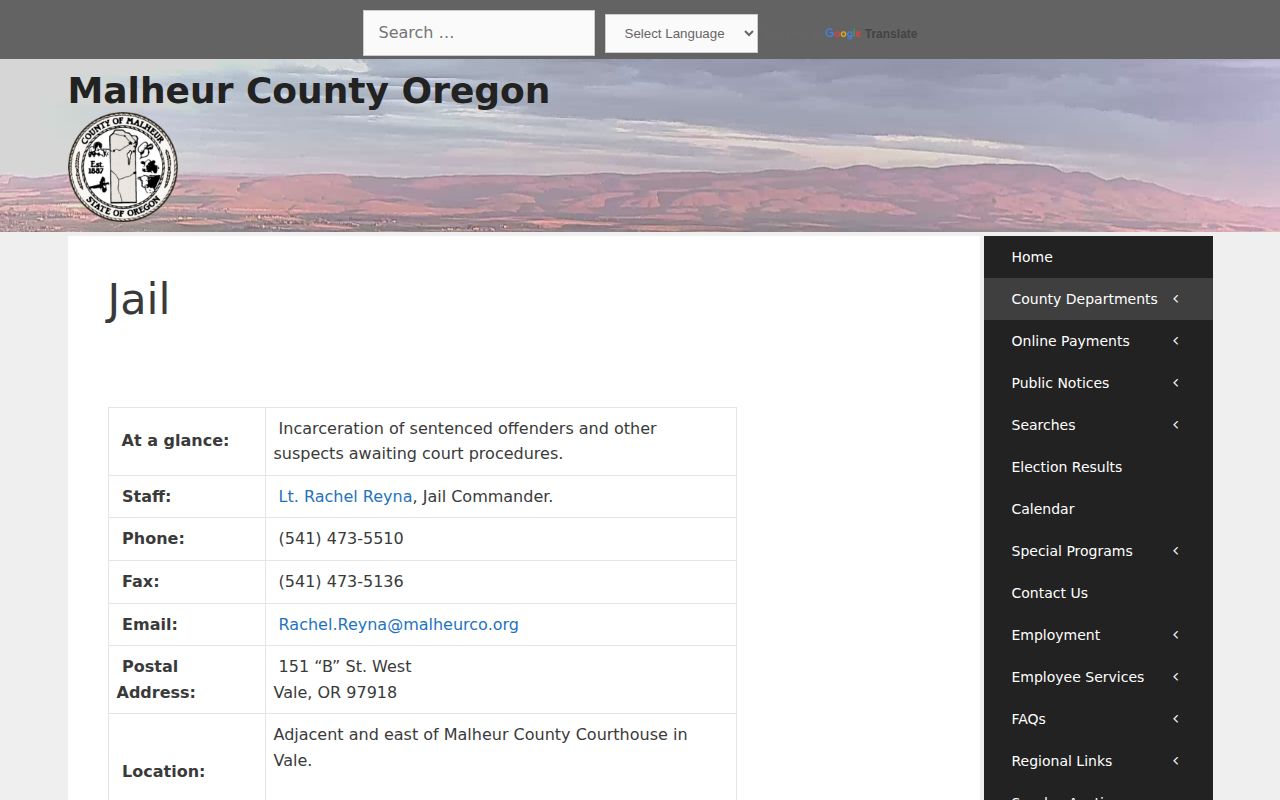The image size is (1280, 800).
Task: Open the Contact Us menu item
Action: (1098, 593)
